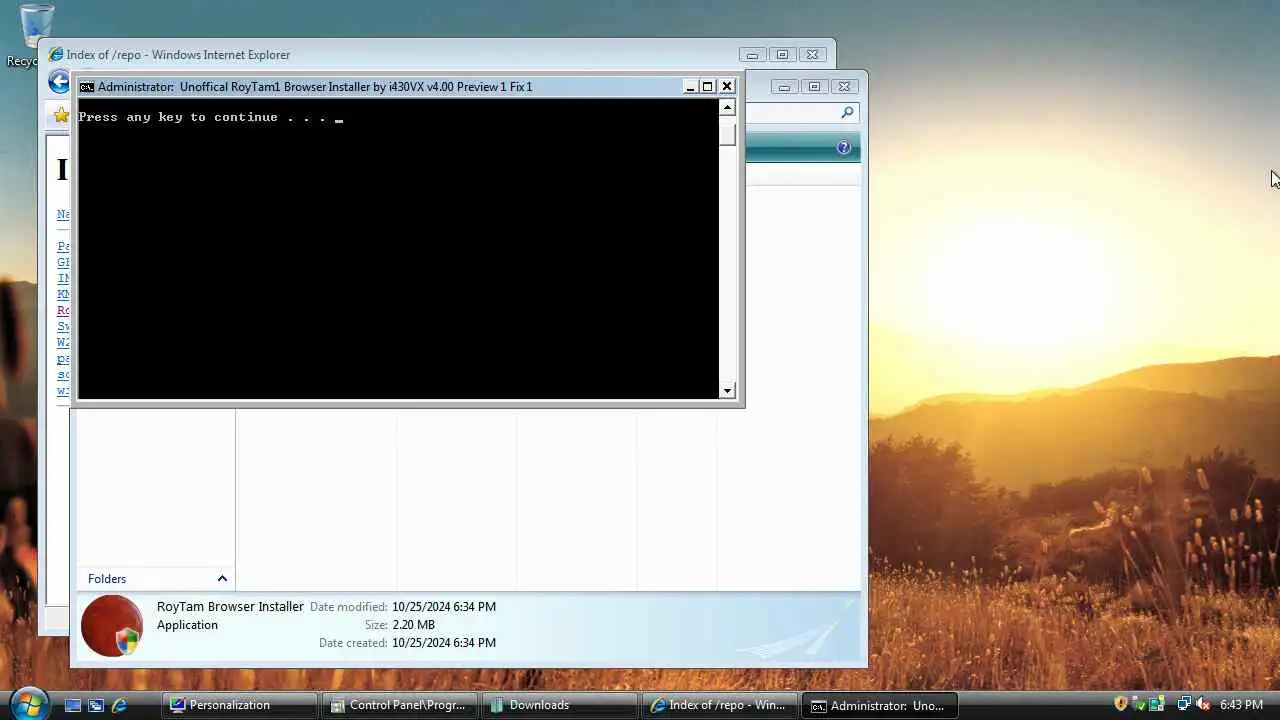Open the Windows Start orb
The height and width of the screenshot is (720, 1280).
coord(28,704)
